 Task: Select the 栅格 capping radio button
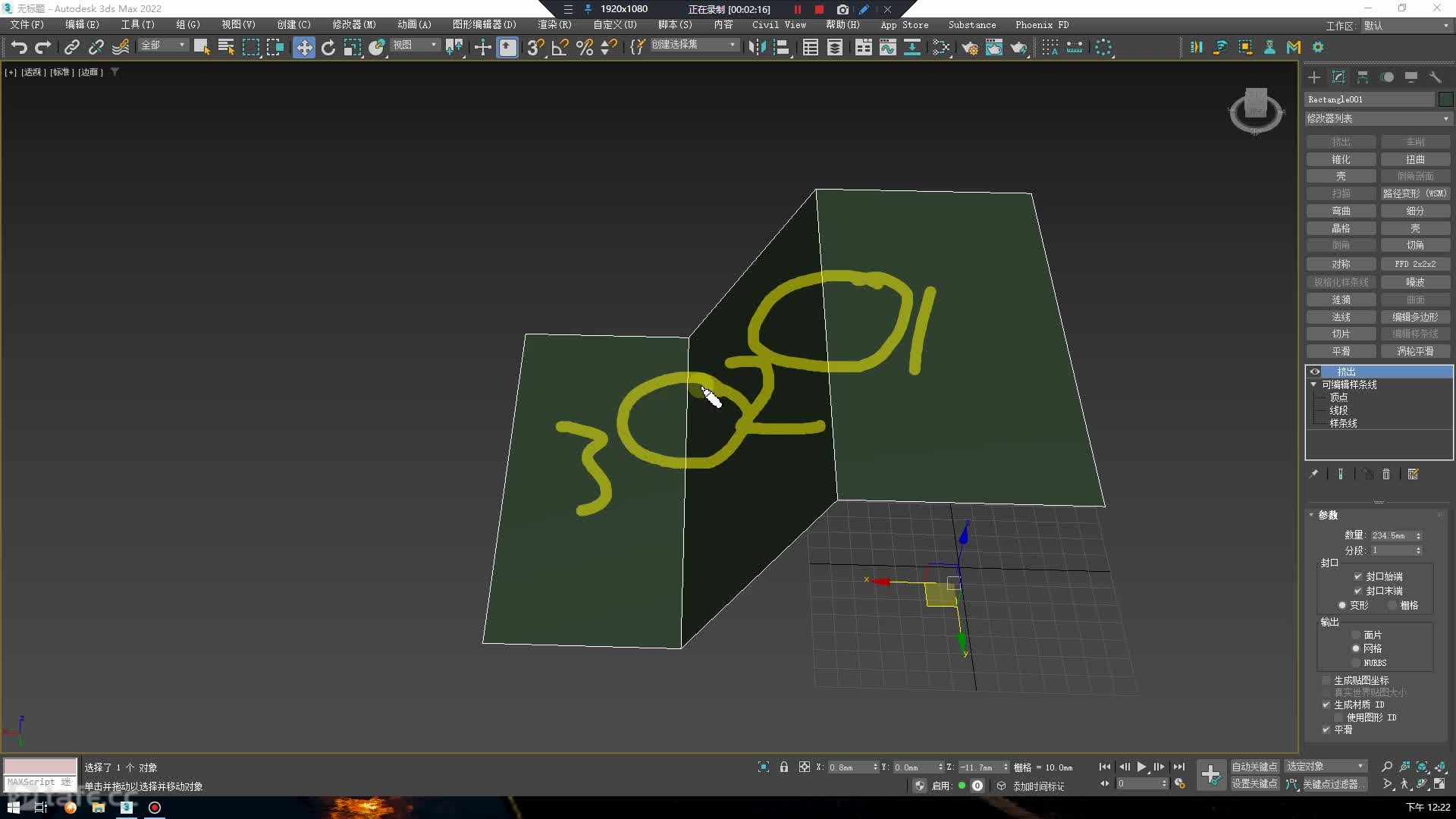1392,605
